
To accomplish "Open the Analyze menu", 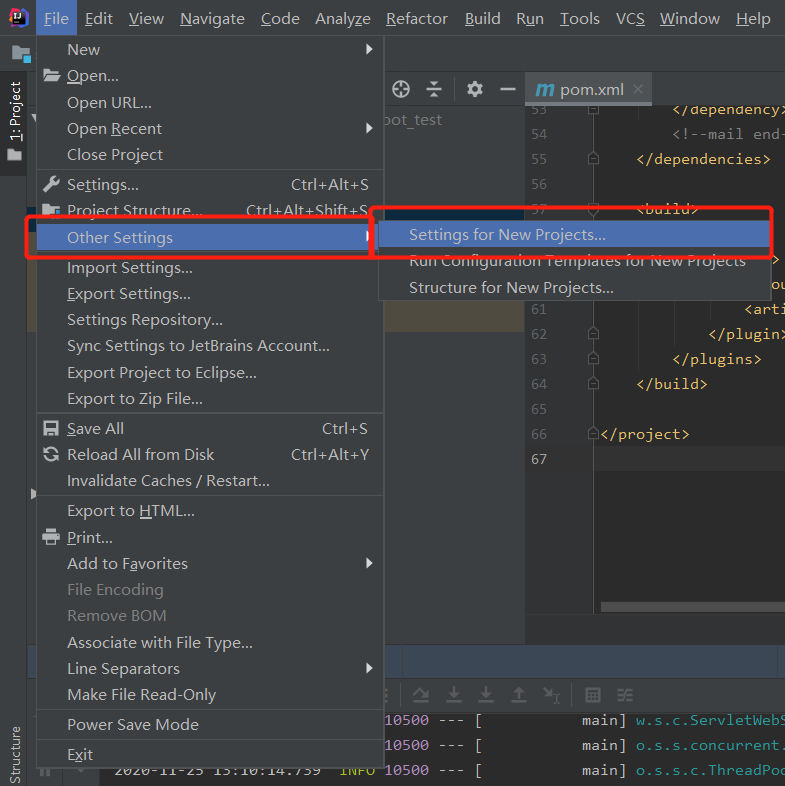I will (x=343, y=19).
